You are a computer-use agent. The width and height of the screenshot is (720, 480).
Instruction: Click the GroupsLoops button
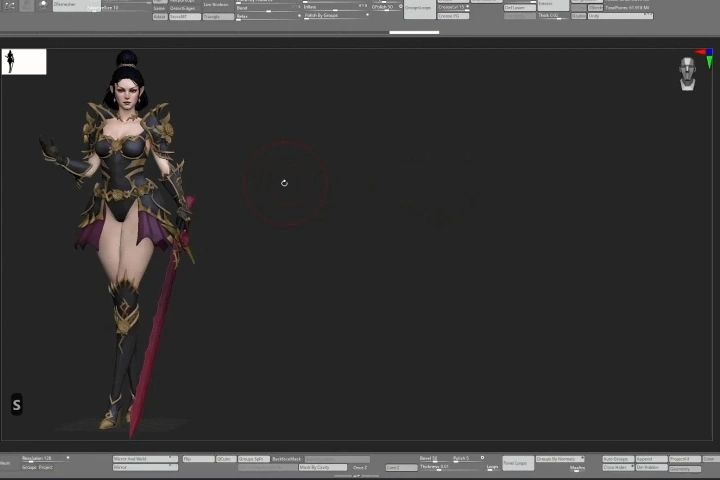click(x=420, y=8)
